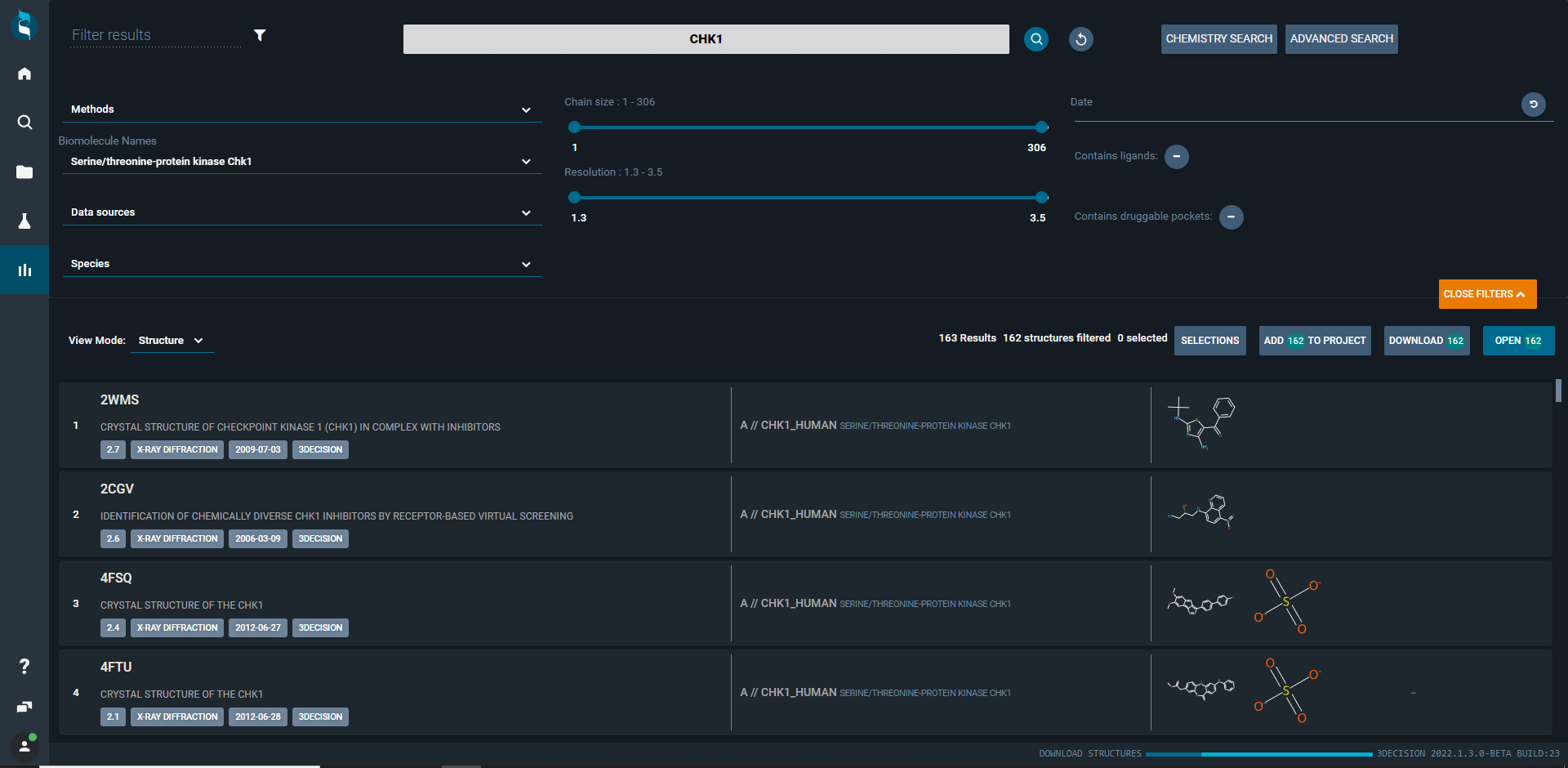Click 2WMS chain A CHK1_HUMAN text
Image resolution: width=1568 pixels, height=768 pixels.
[788, 426]
